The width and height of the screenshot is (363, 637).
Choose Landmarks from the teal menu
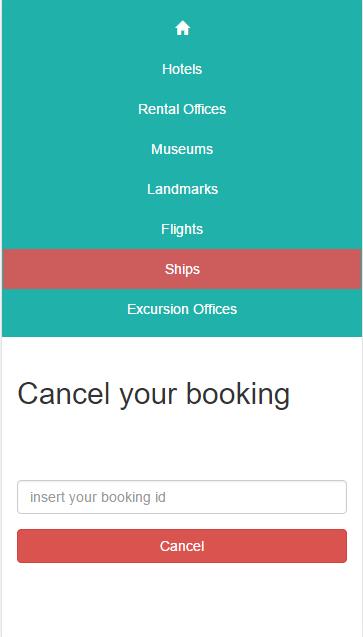(x=182, y=189)
